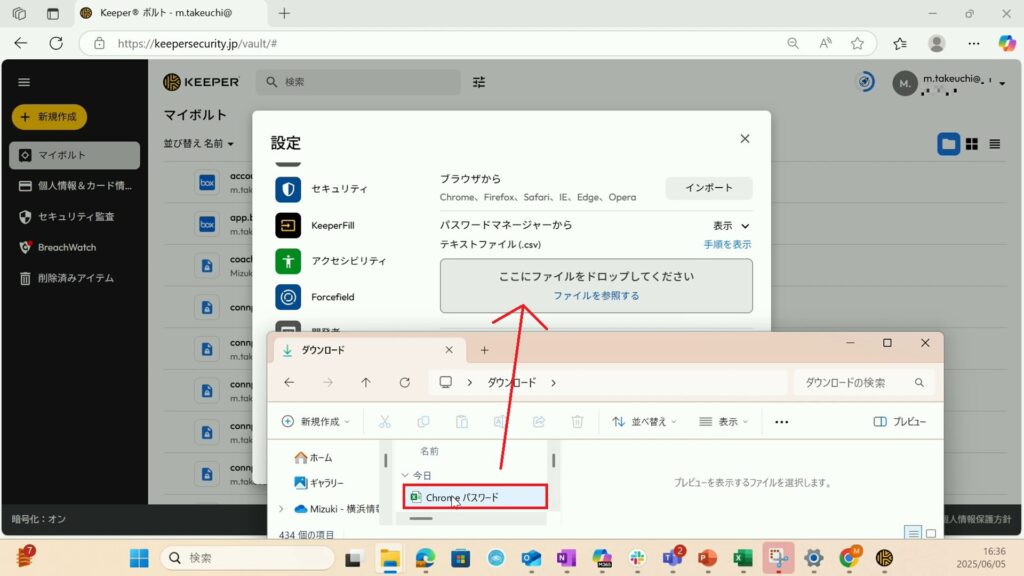
Task: Click the magnifier in ダウンロードの検索 box
Action: pyautogui.click(x=919, y=383)
